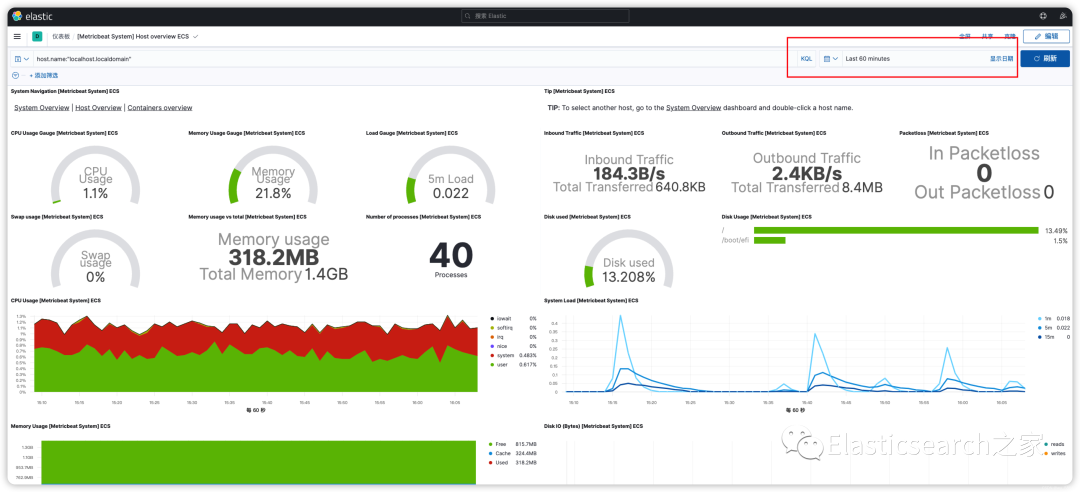Toggle the Free series in memory legend
This screenshot has height=492, width=1080.
point(501,444)
